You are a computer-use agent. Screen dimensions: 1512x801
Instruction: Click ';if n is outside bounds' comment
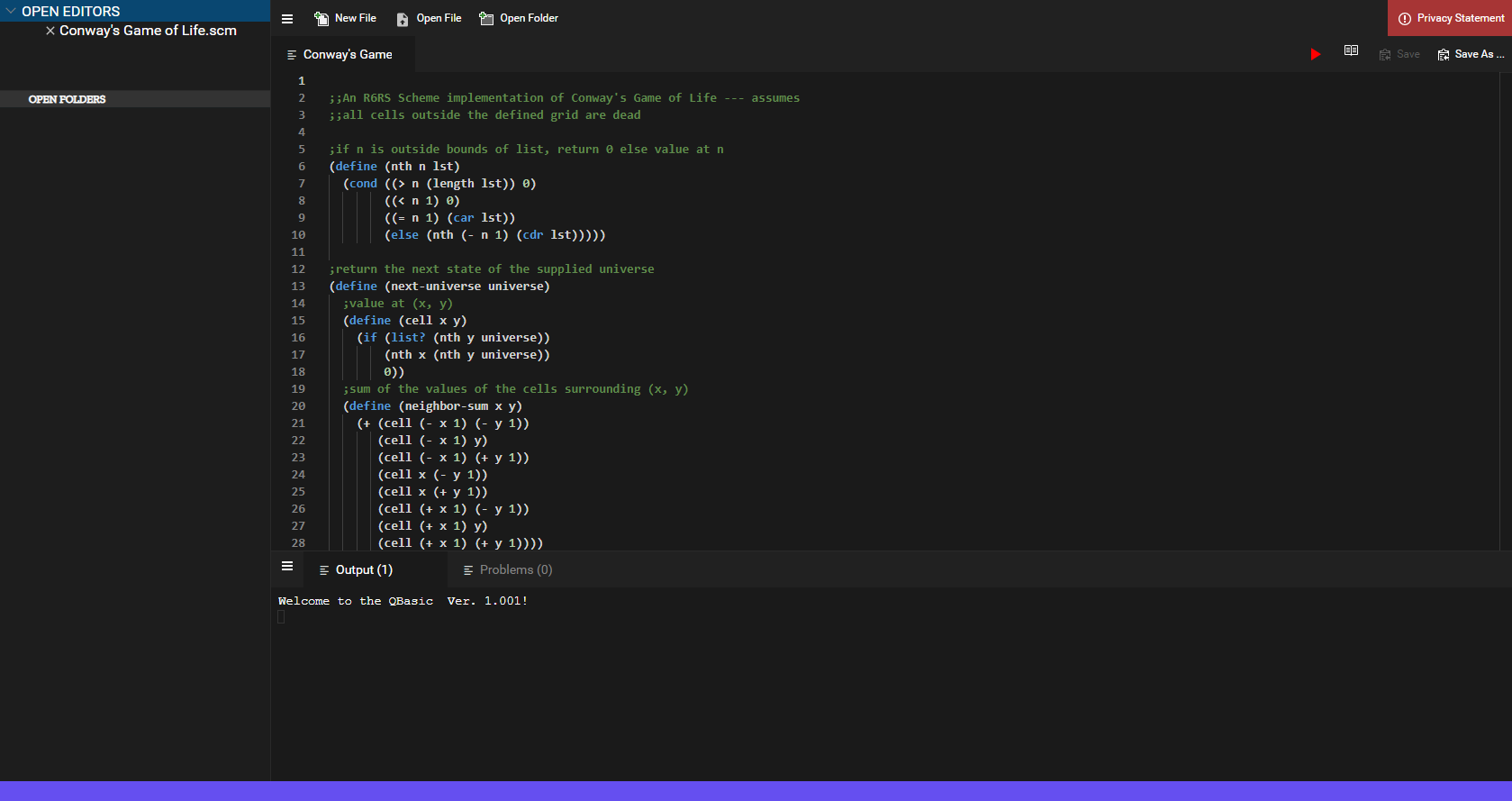526,150
